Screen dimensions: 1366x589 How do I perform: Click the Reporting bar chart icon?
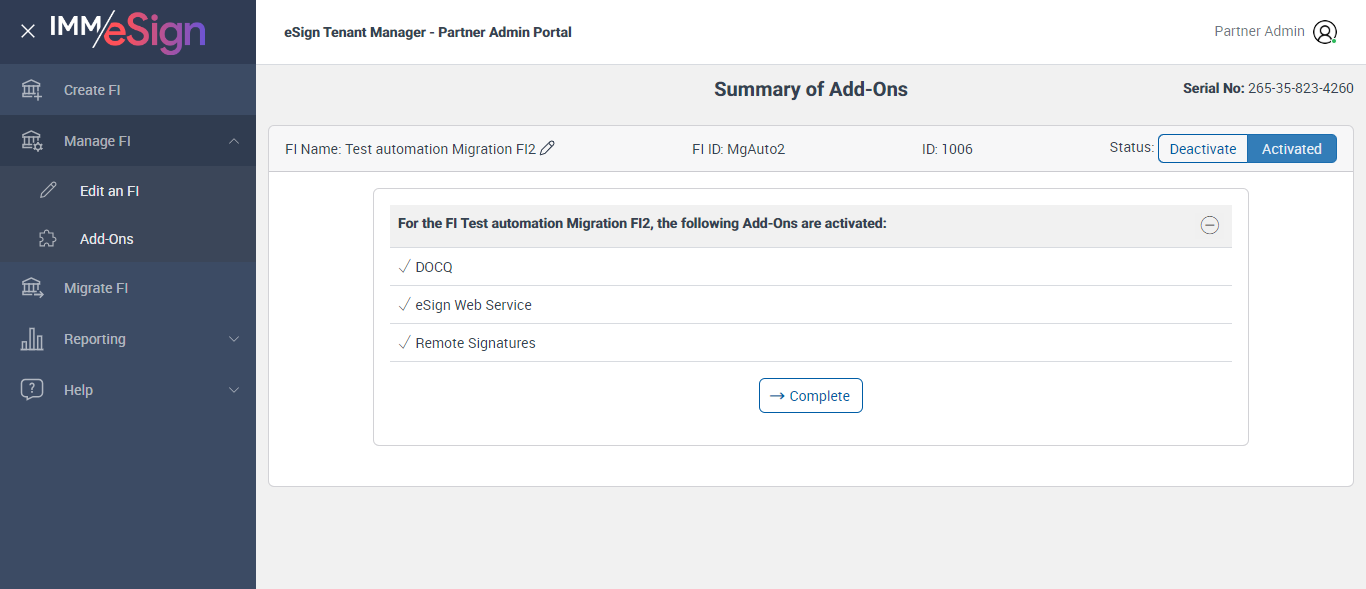(32, 339)
